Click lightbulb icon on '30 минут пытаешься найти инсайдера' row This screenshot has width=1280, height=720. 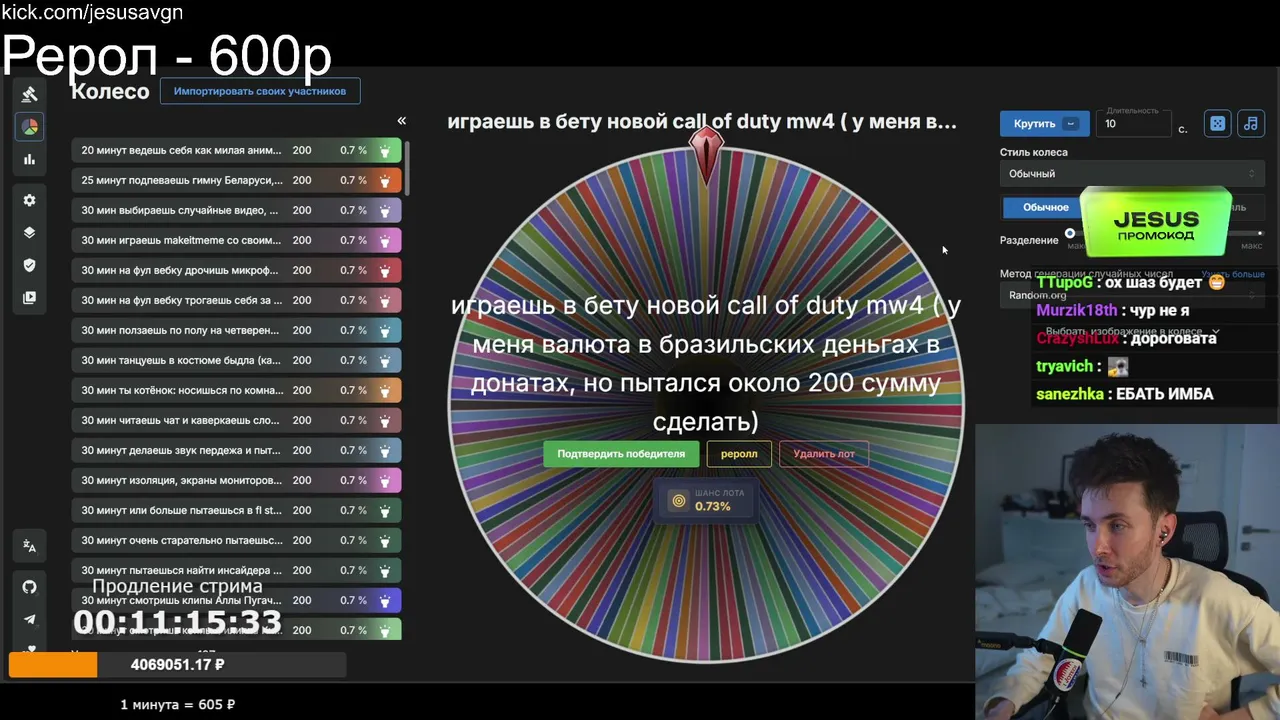click(385, 571)
